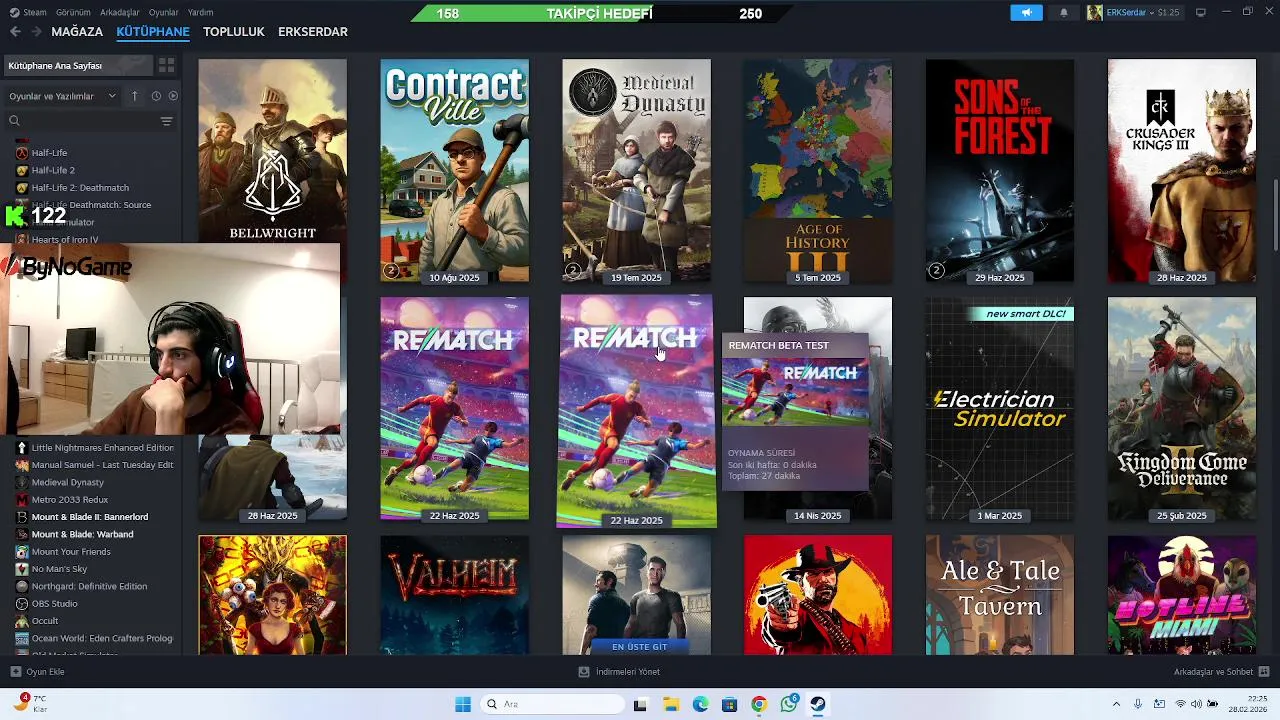Click the back navigation arrow
Screen dimensions: 1280x720
point(15,32)
